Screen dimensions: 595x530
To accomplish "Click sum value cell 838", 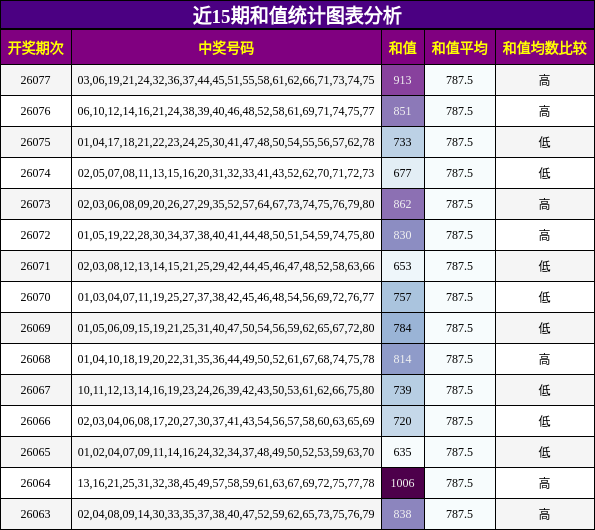I will (x=403, y=514).
